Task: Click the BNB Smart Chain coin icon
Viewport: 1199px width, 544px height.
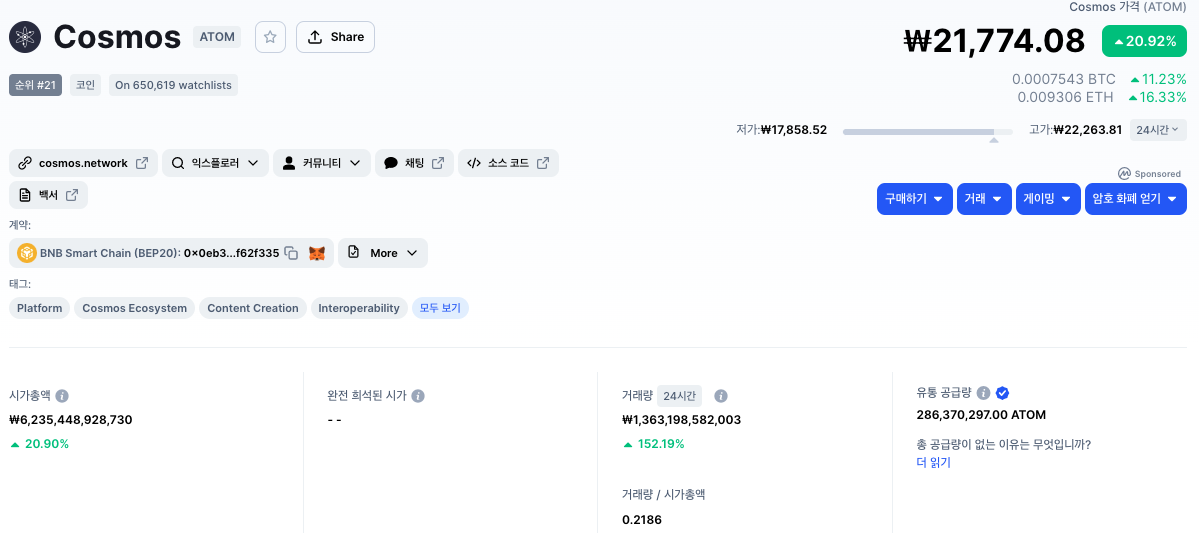Action: (27, 253)
